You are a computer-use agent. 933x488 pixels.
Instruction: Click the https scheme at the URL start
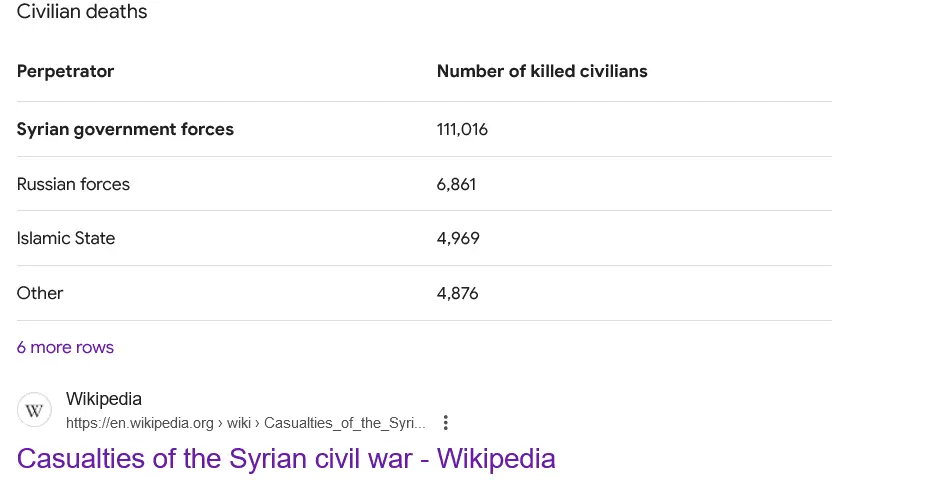pyautogui.click(x=84, y=423)
